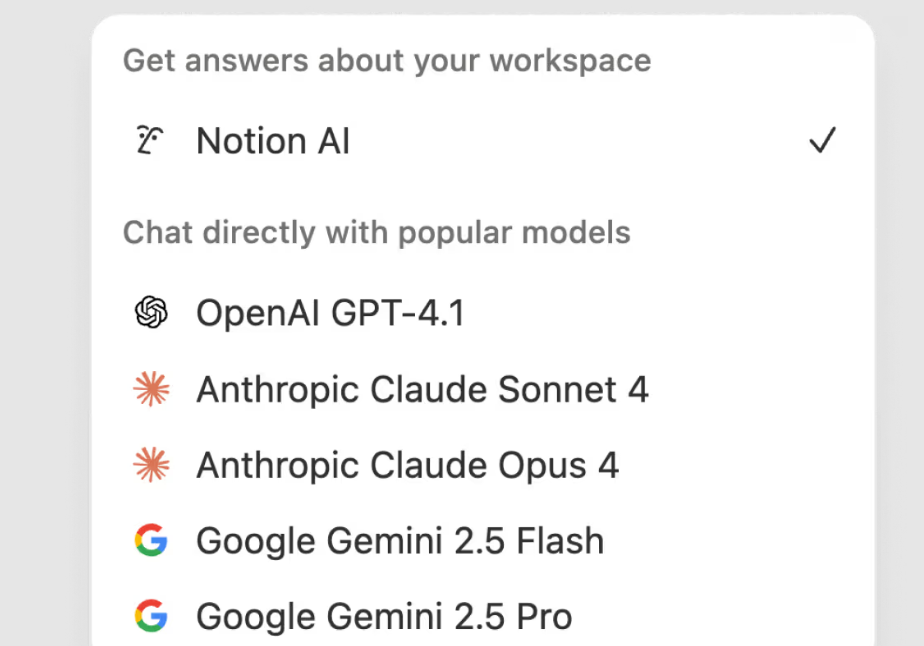Screen dimensions: 924x646
Task: Click the Anthropic starburst icon beside Claude Sonnet 4
Action: (x=152, y=389)
